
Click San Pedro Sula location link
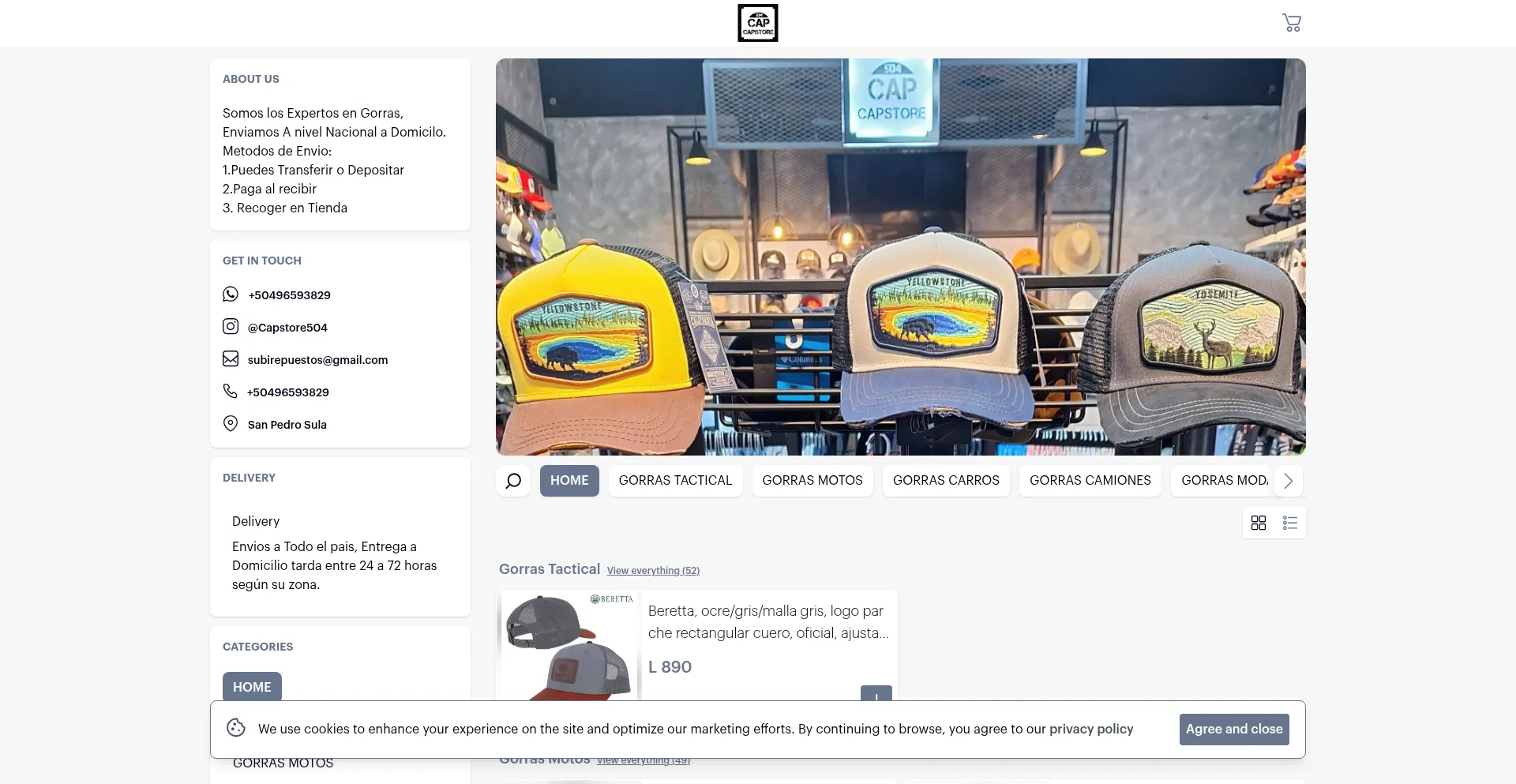287,425
